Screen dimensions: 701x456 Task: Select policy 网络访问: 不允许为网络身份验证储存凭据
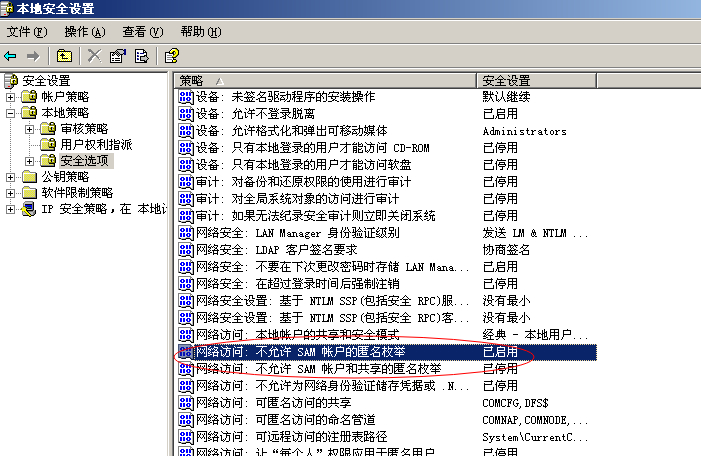(333, 385)
